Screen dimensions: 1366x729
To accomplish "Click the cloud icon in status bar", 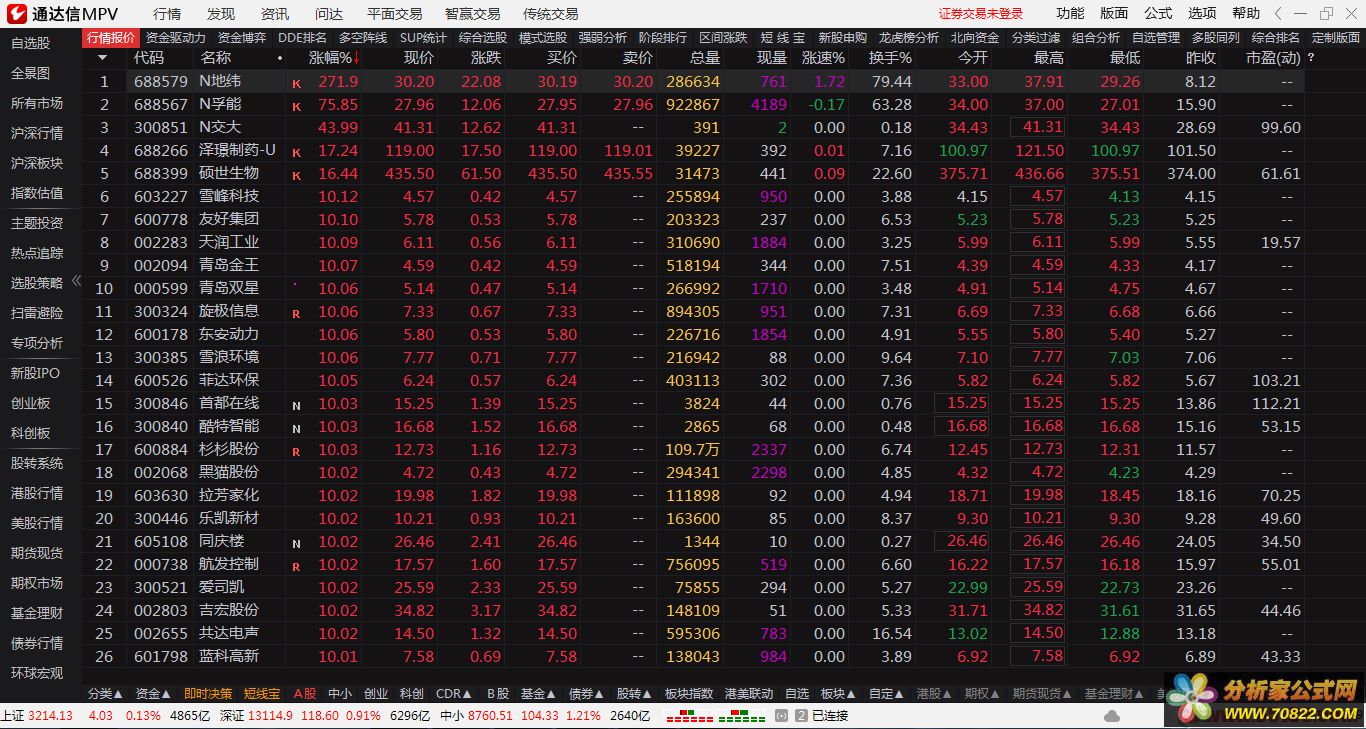I will [1112, 715].
